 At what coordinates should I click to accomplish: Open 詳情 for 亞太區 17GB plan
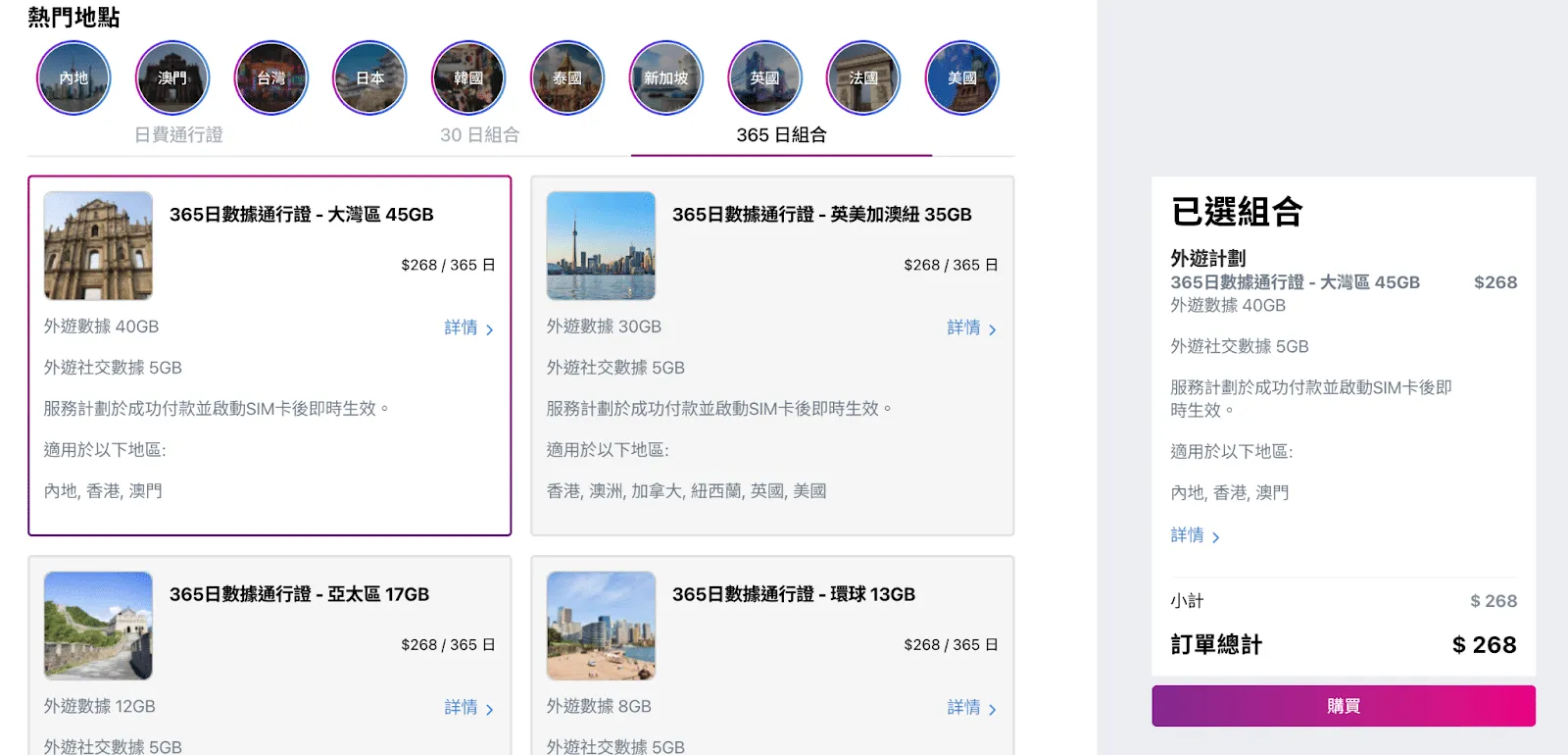(468, 707)
